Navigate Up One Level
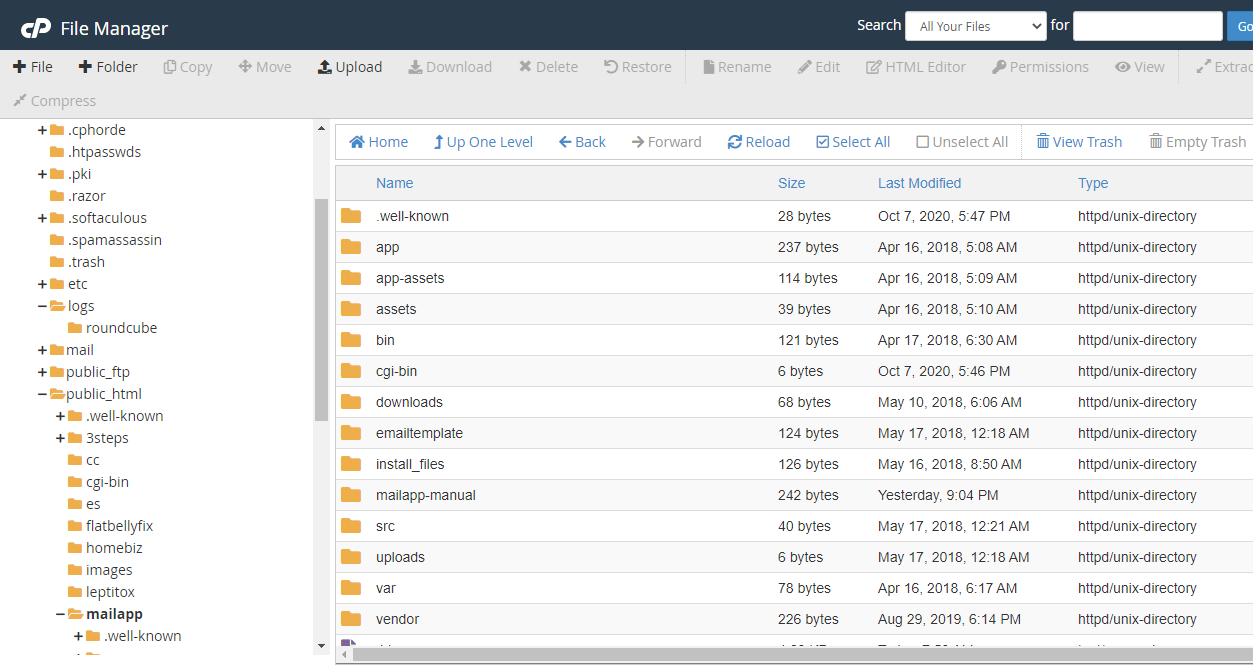Image resolution: width=1253 pixels, height=665 pixels. click(x=483, y=142)
